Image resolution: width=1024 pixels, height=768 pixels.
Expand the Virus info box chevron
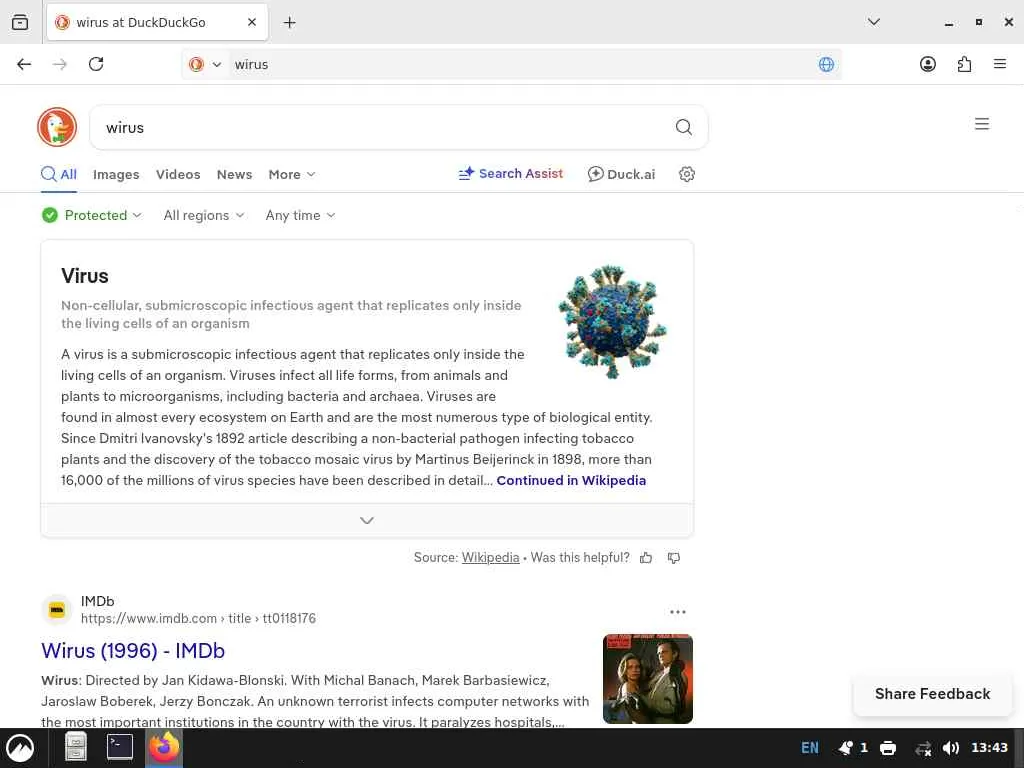point(367,520)
